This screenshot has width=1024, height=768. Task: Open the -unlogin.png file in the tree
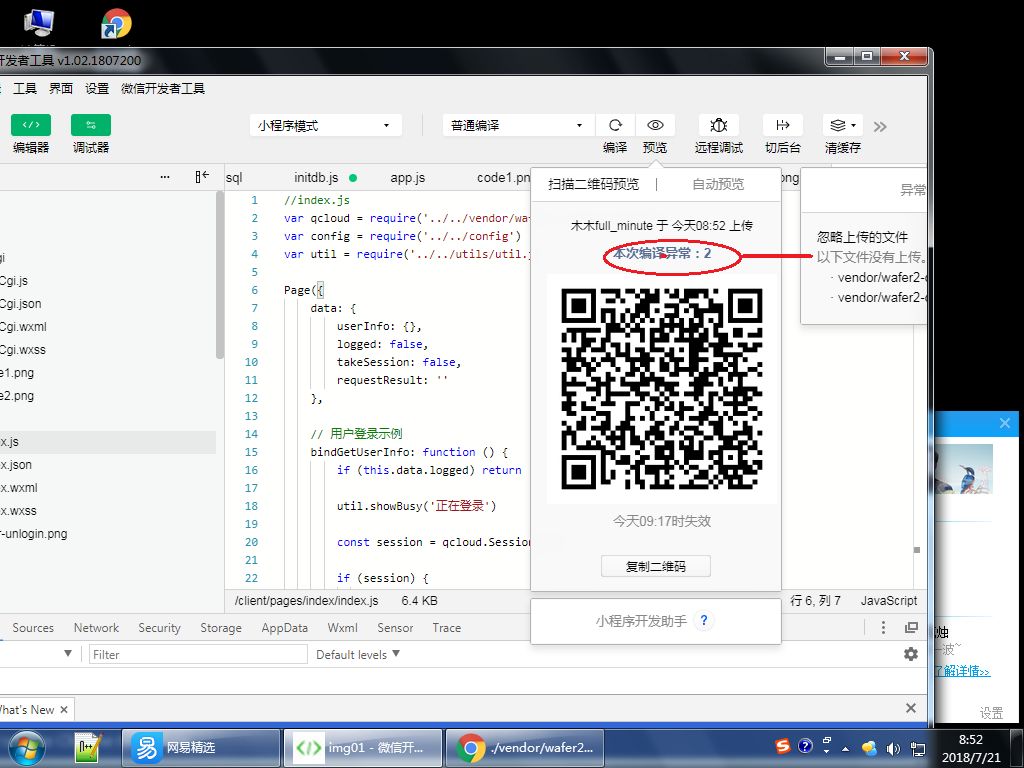[33, 534]
